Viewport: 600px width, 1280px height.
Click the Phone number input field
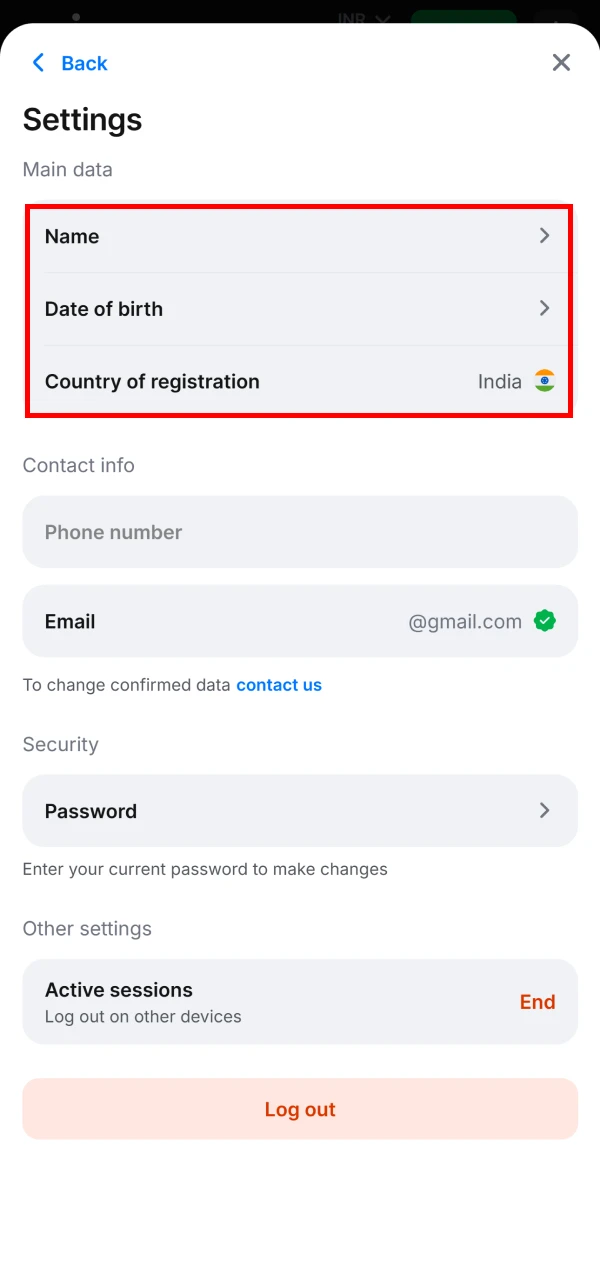pos(300,531)
